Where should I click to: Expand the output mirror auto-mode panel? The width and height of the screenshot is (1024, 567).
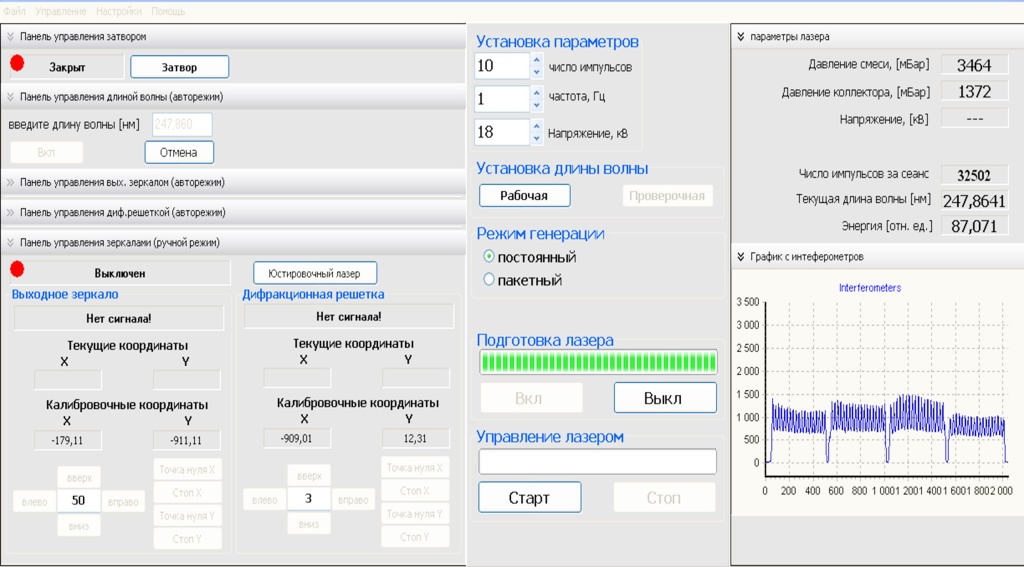[x=10, y=183]
